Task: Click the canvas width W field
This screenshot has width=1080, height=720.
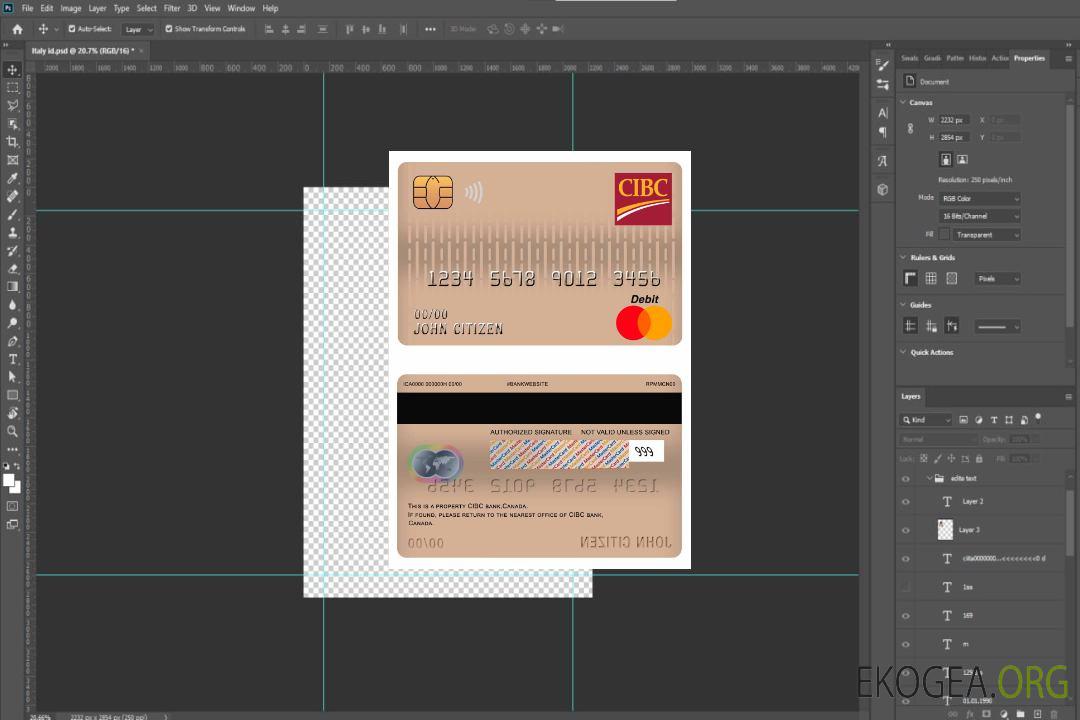Action: 954,120
